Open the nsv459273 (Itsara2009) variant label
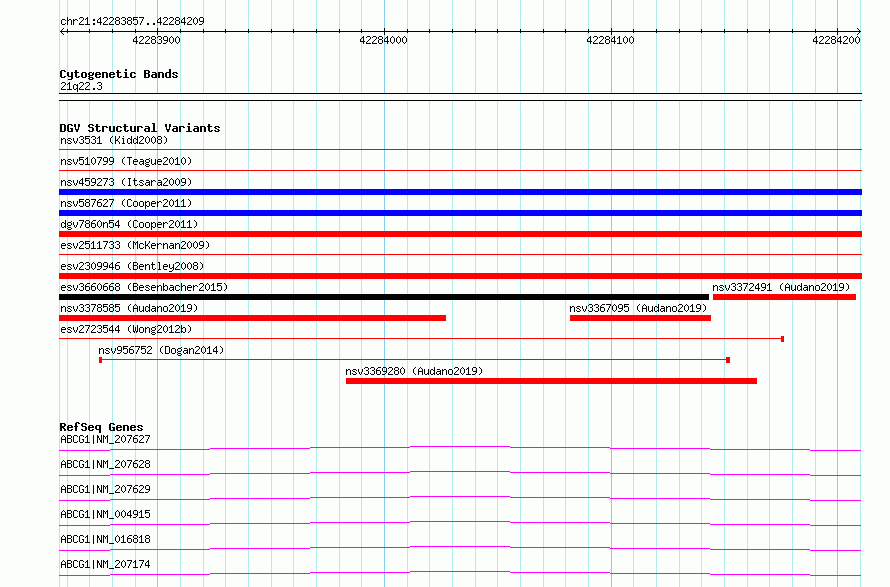This screenshot has height=587, width=890. [126, 182]
